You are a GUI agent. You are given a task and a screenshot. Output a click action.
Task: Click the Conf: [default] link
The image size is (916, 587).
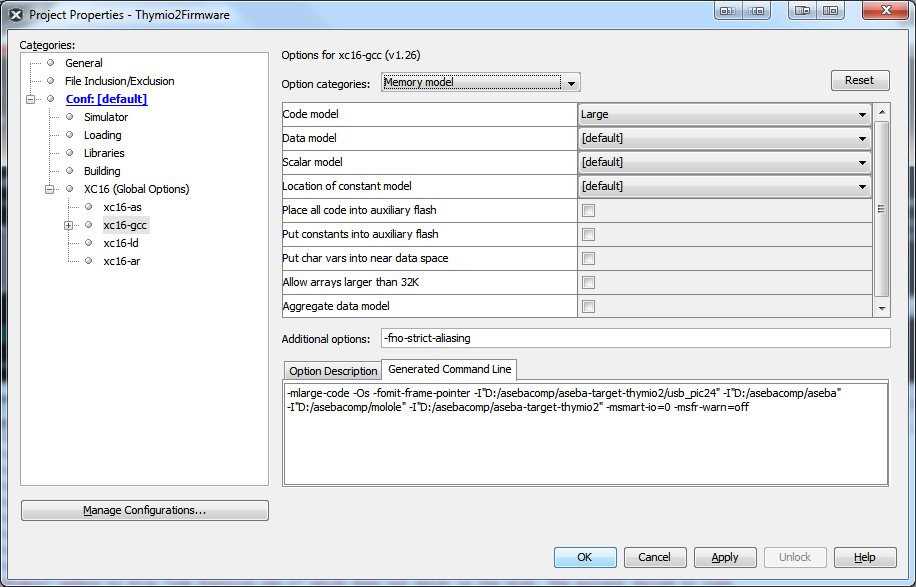coord(106,99)
